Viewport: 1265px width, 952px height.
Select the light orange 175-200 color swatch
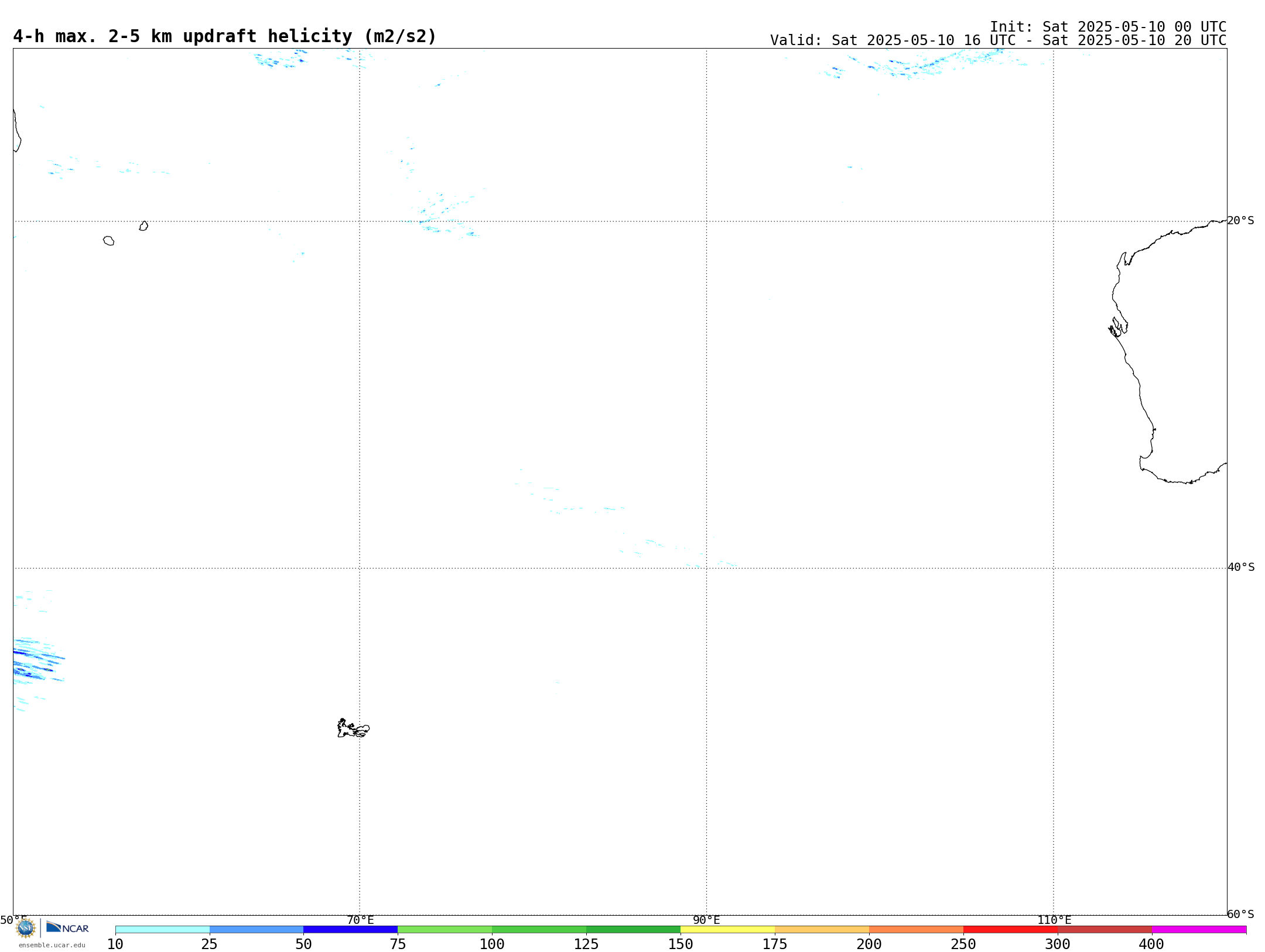[822, 930]
